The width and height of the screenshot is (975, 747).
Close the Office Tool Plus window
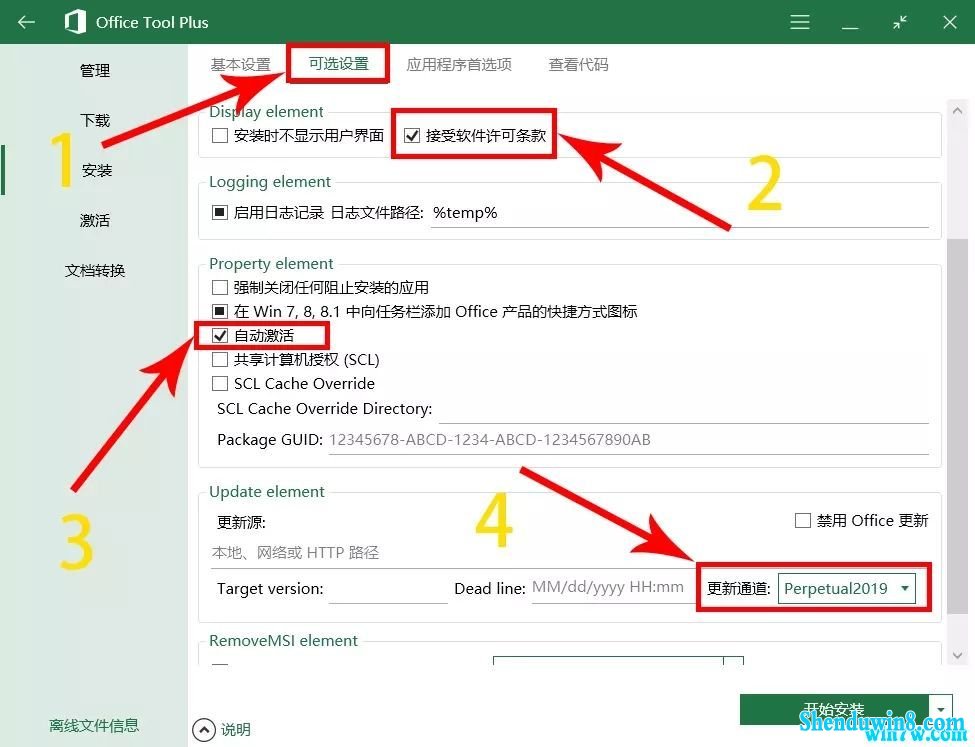tap(950, 22)
